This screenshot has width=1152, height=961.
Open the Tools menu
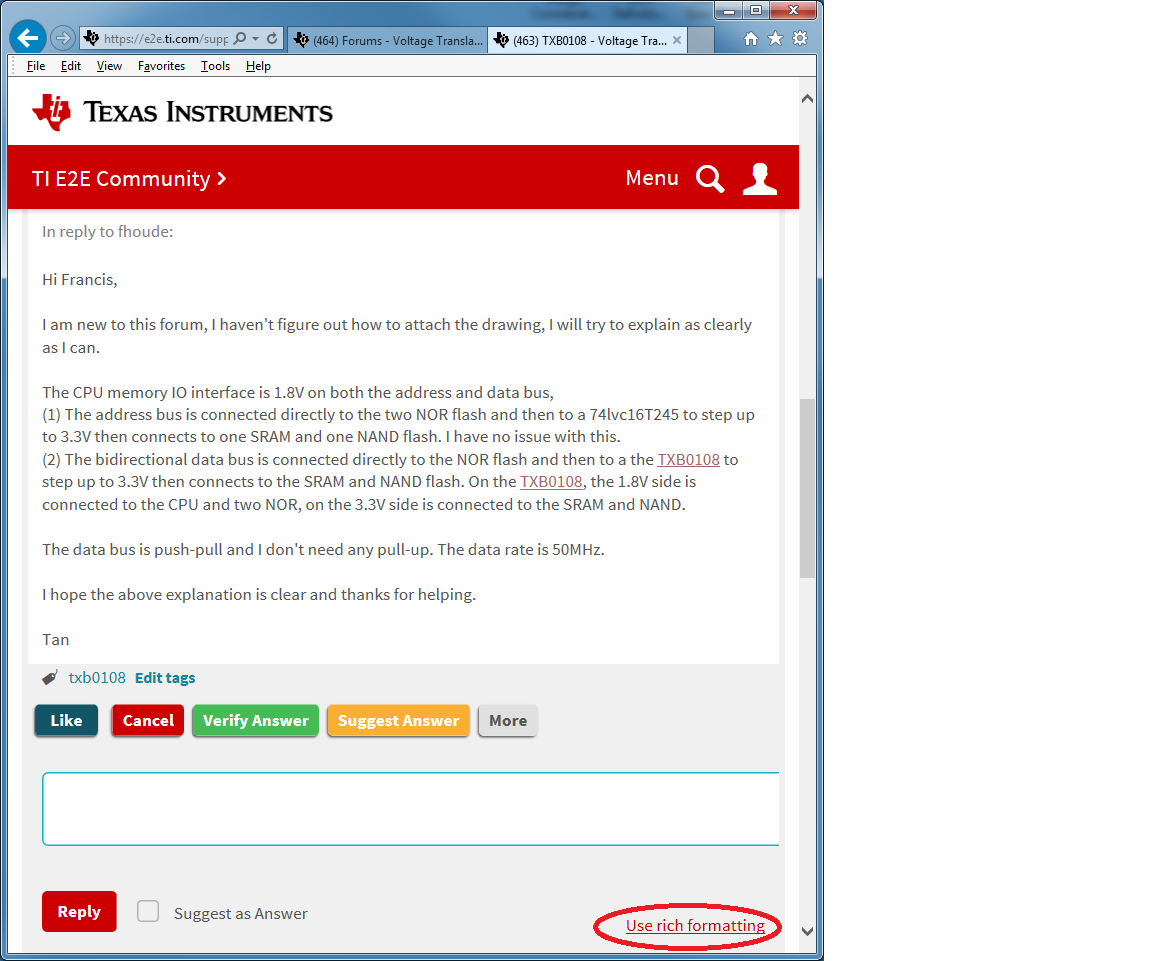215,66
